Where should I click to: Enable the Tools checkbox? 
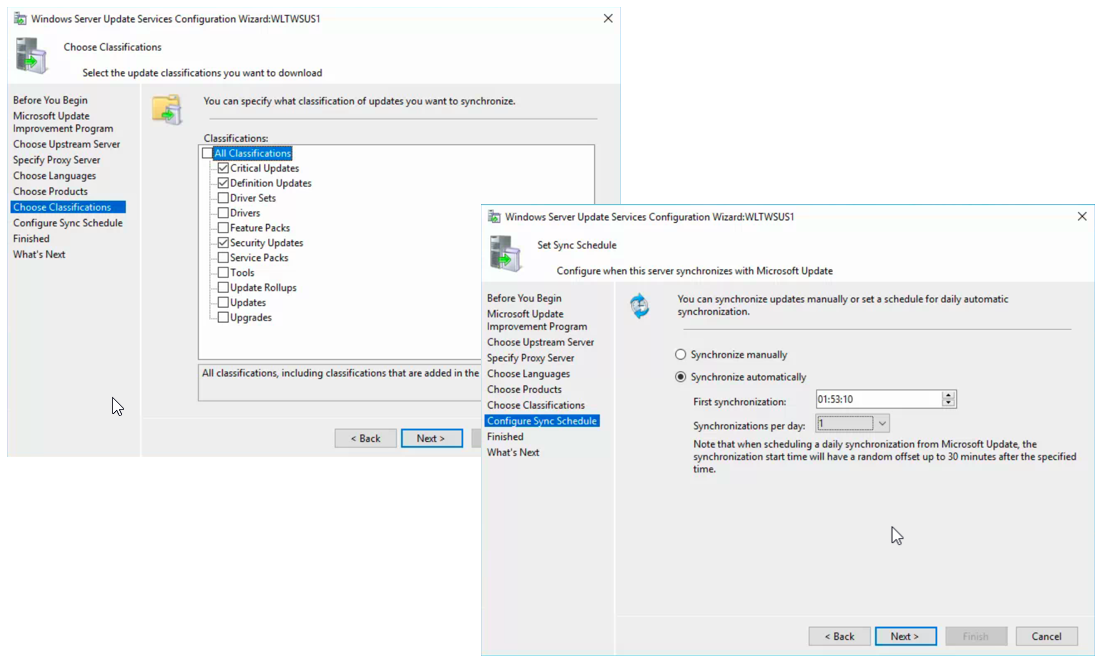(223, 273)
